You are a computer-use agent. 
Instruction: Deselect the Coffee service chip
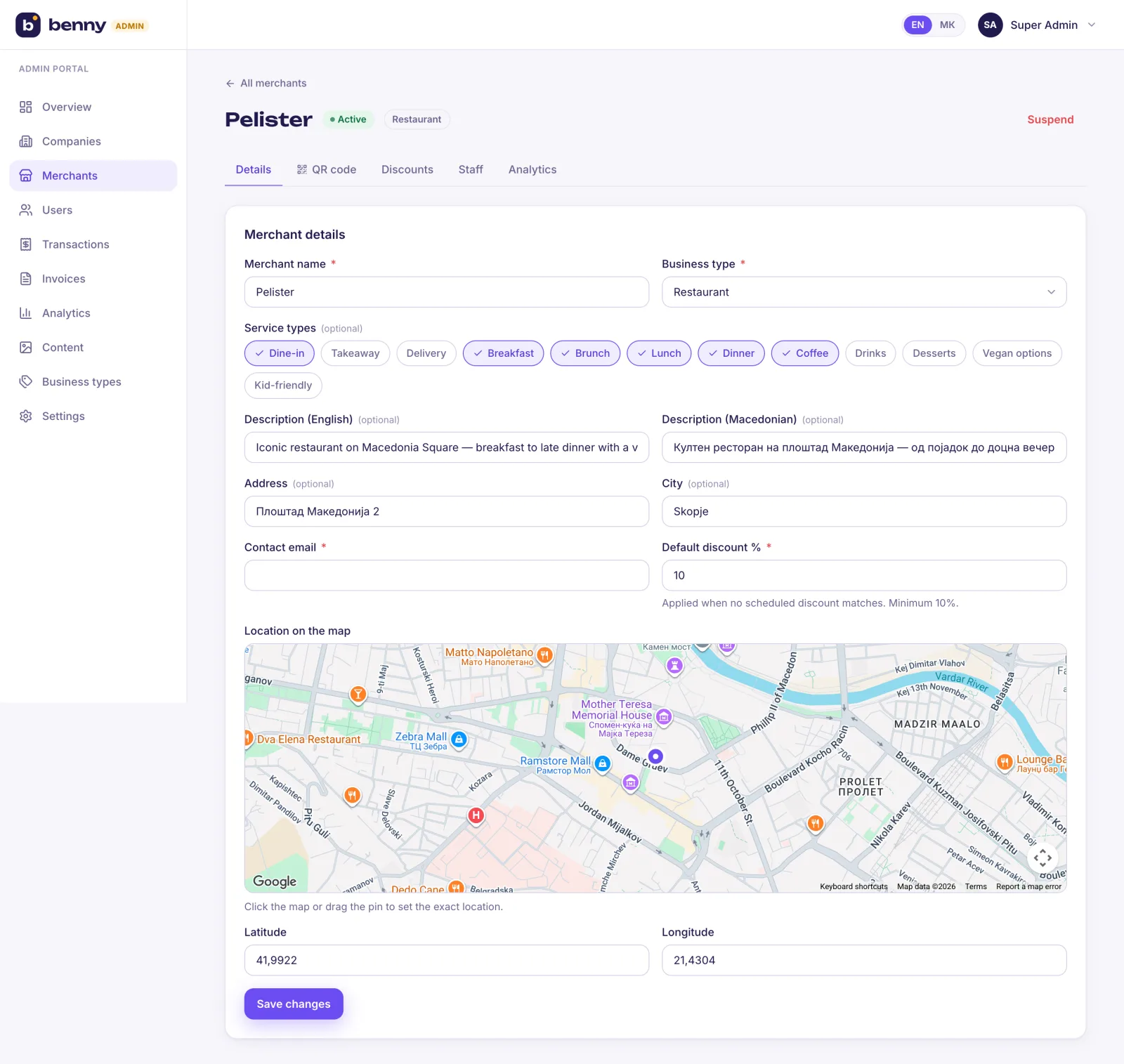pyautogui.click(x=805, y=353)
